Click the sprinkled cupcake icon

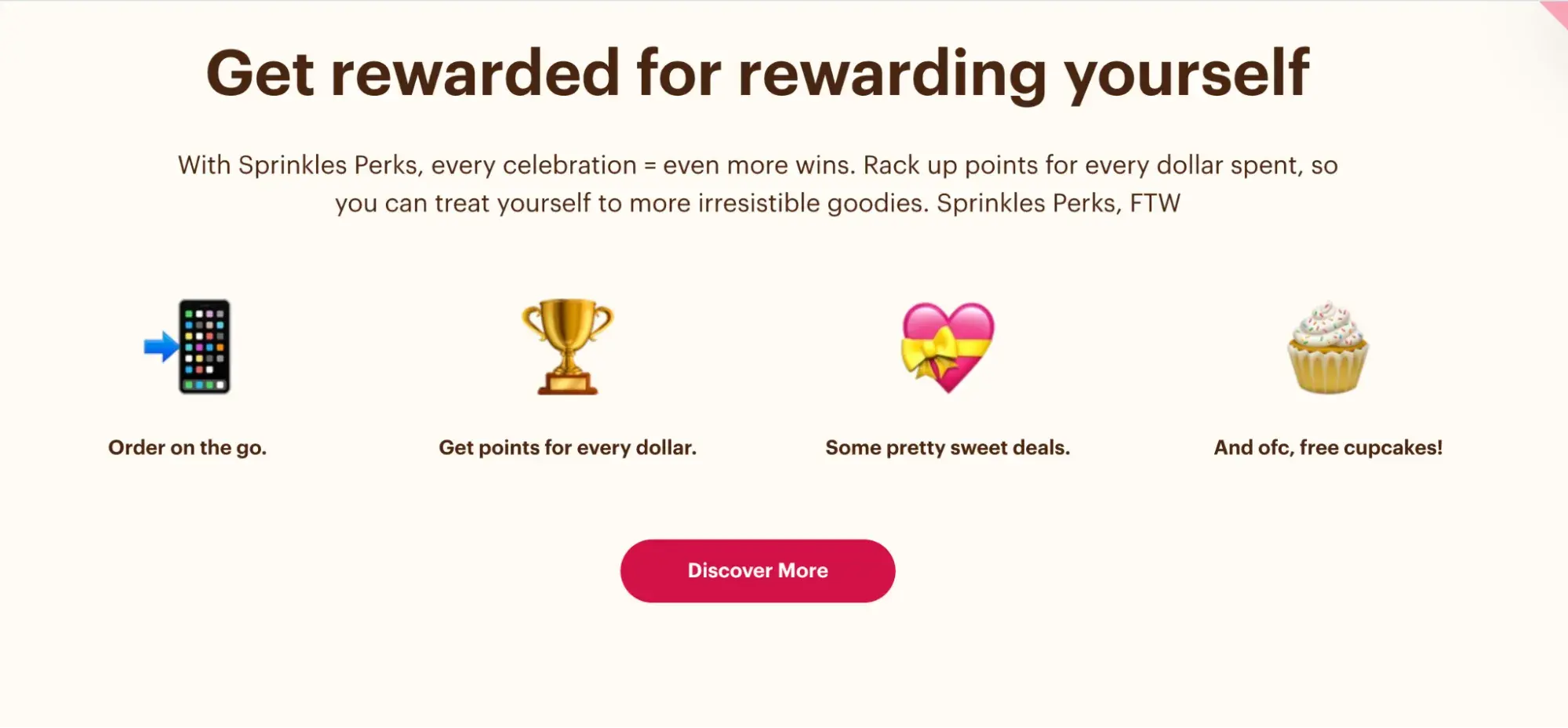coord(1327,349)
